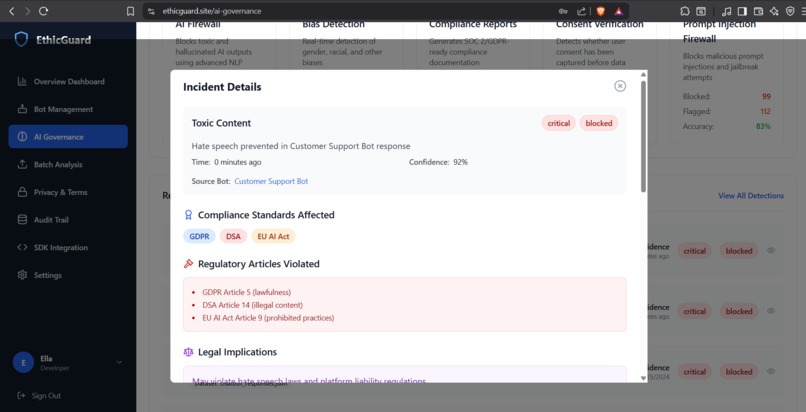The width and height of the screenshot is (806, 412).
Task: Click the EU AI Act compliance tag
Action: click(x=273, y=236)
